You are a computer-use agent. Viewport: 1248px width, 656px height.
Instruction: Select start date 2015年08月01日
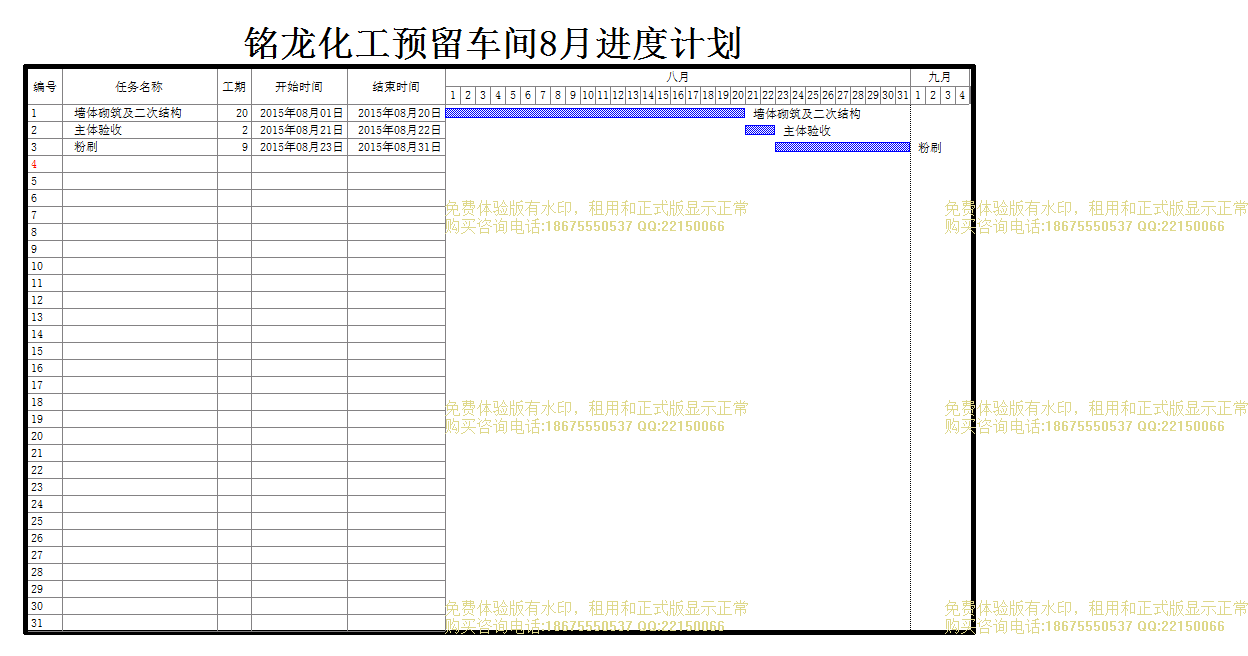click(x=299, y=113)
